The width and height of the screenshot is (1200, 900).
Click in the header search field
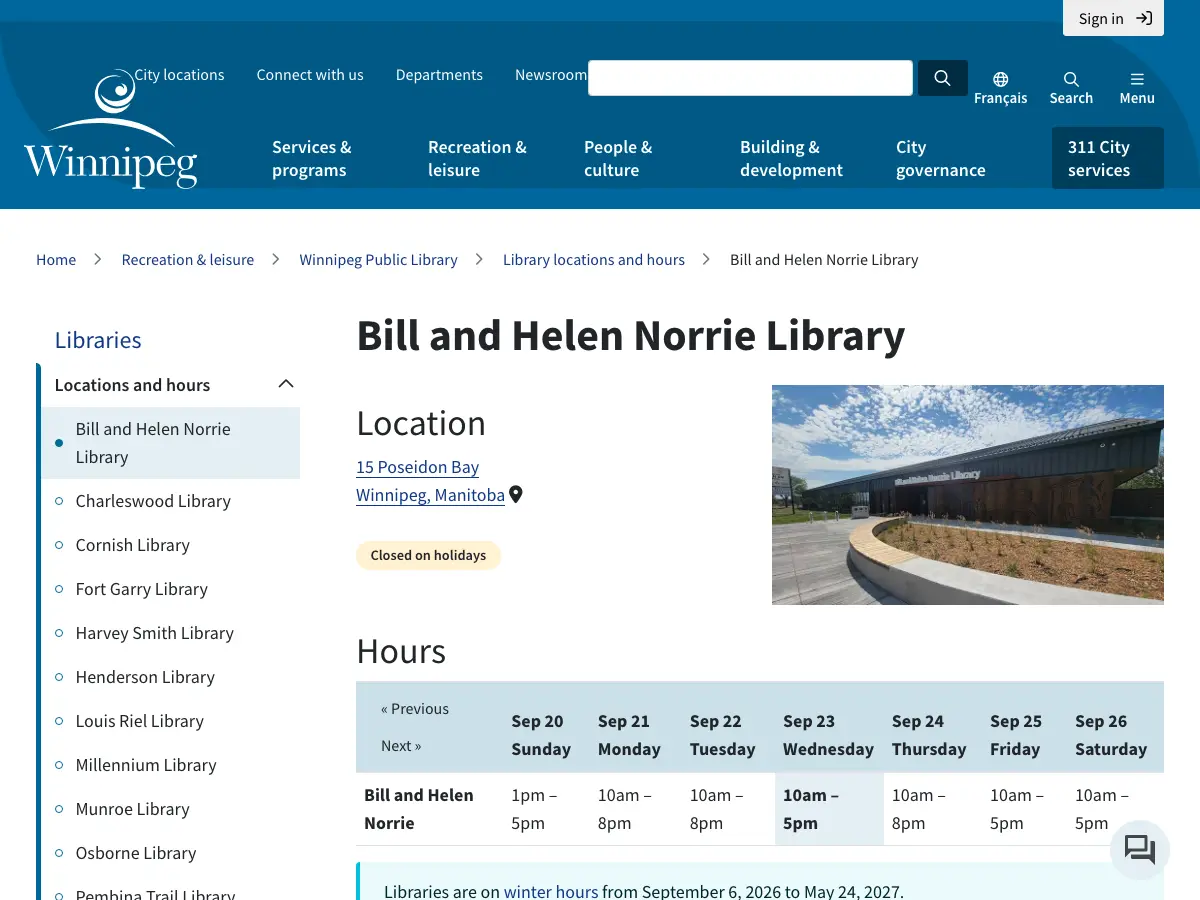coord(750,78)
